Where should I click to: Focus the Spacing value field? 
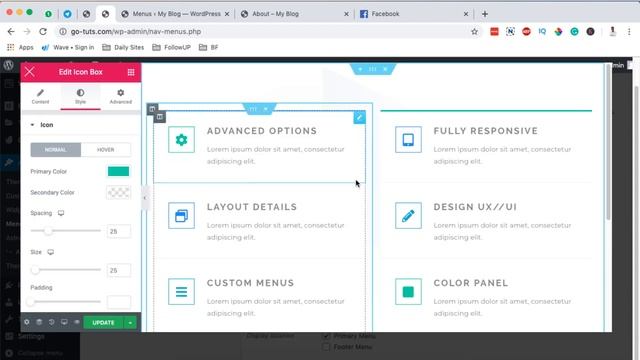[119, 231]
